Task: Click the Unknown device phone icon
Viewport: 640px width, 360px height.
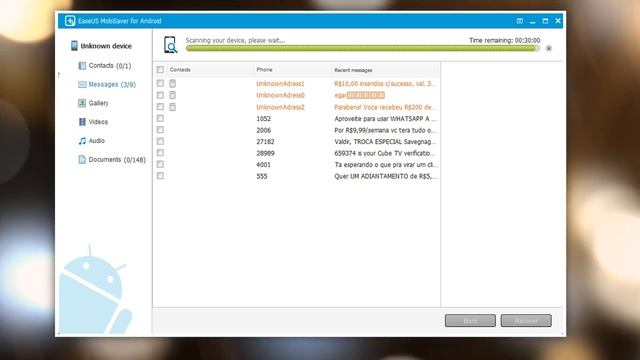Action: [x=74, y=46]
